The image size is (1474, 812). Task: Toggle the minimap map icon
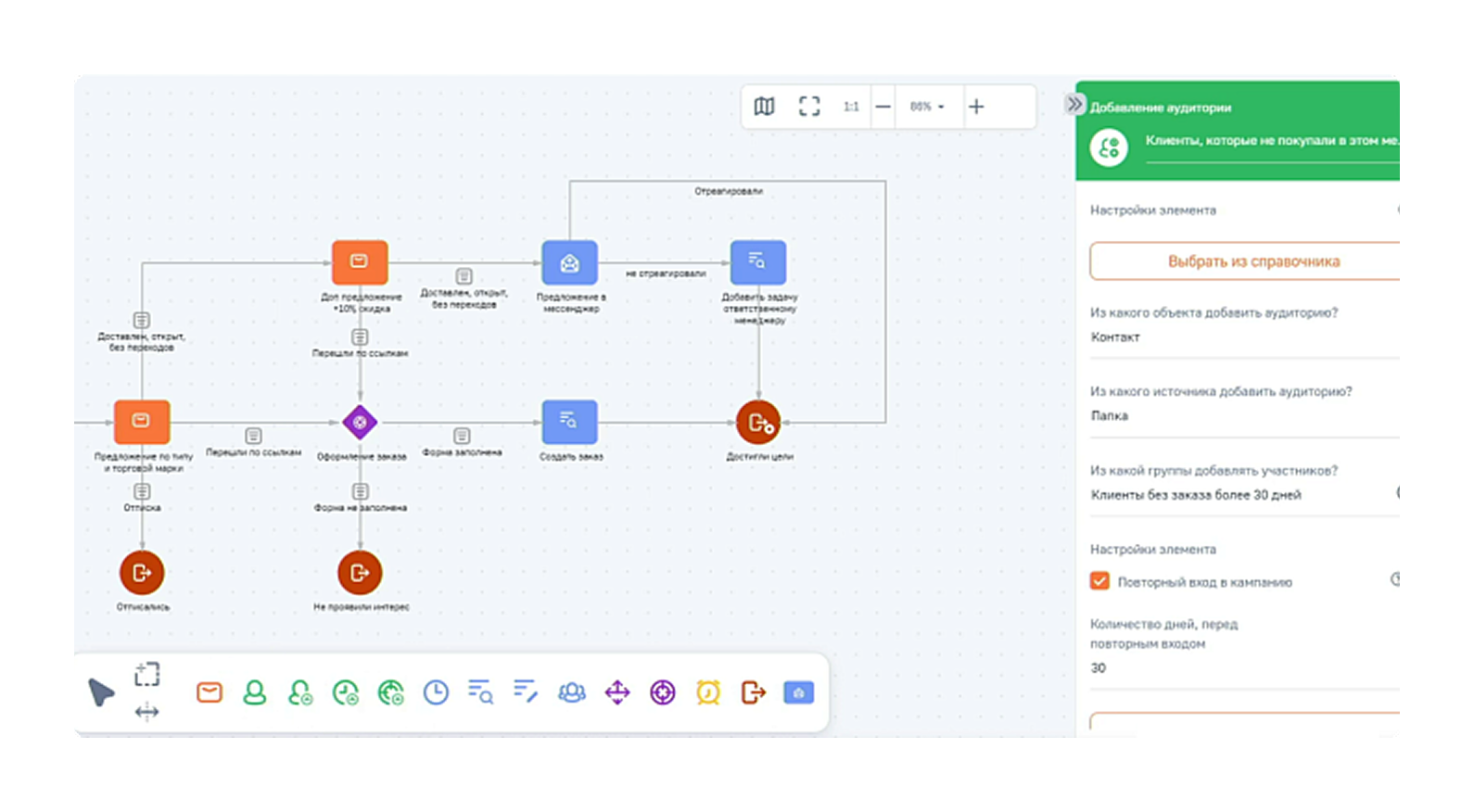tap(764, 107)
